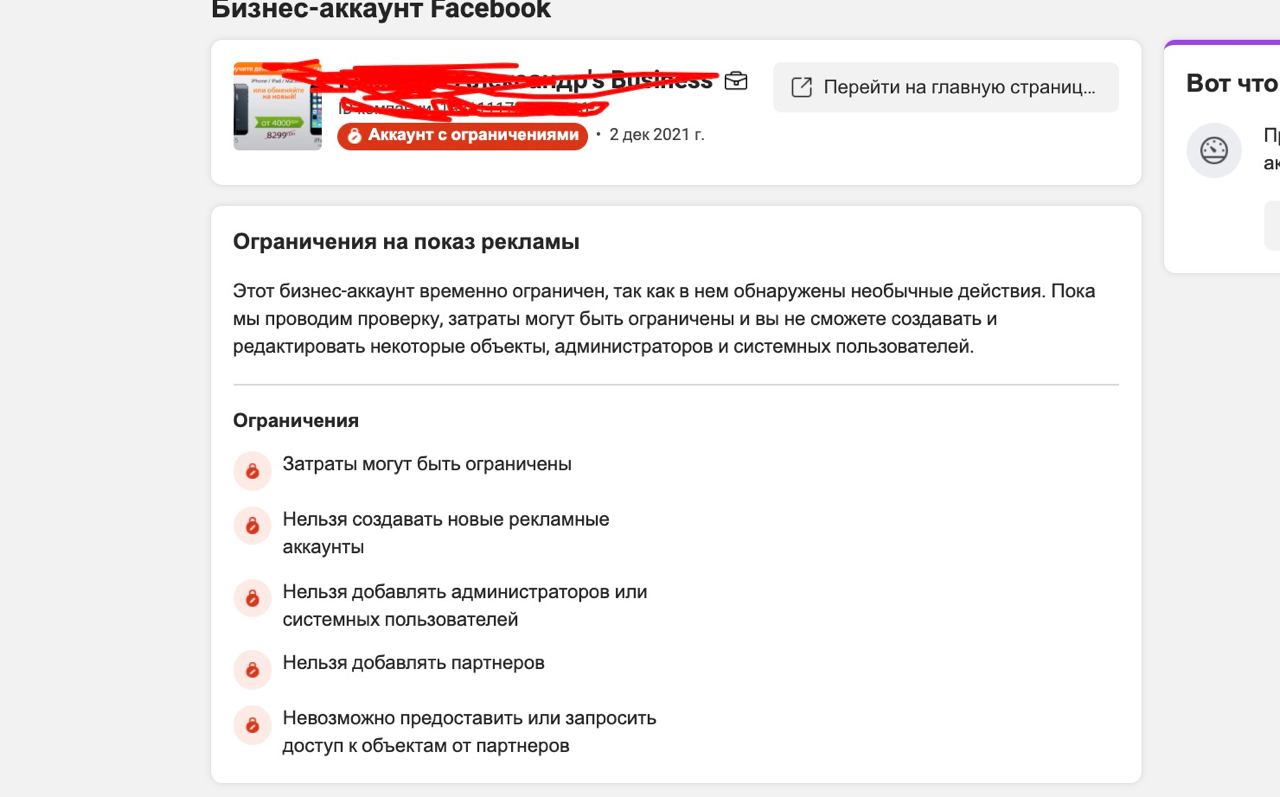Click the external-link icon in 'Перейти' button
The height and width of the screenshot is (797, 1280).
click(802, 87)
